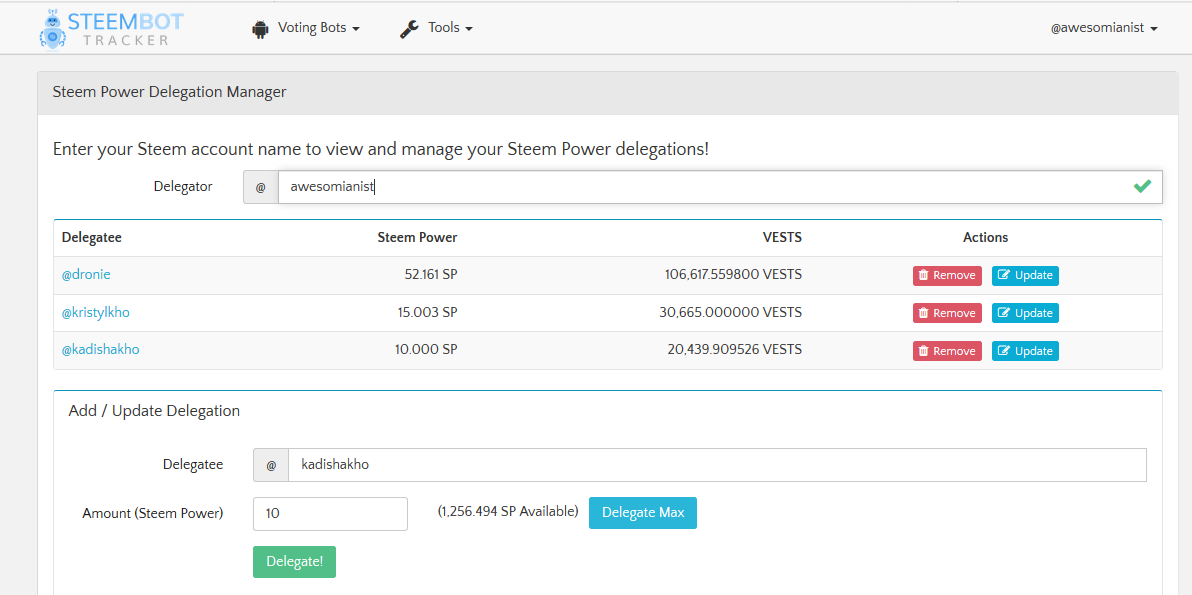Click the Steem Power column header
This screenshot has width=1192, height=595.
click(417, 237)
